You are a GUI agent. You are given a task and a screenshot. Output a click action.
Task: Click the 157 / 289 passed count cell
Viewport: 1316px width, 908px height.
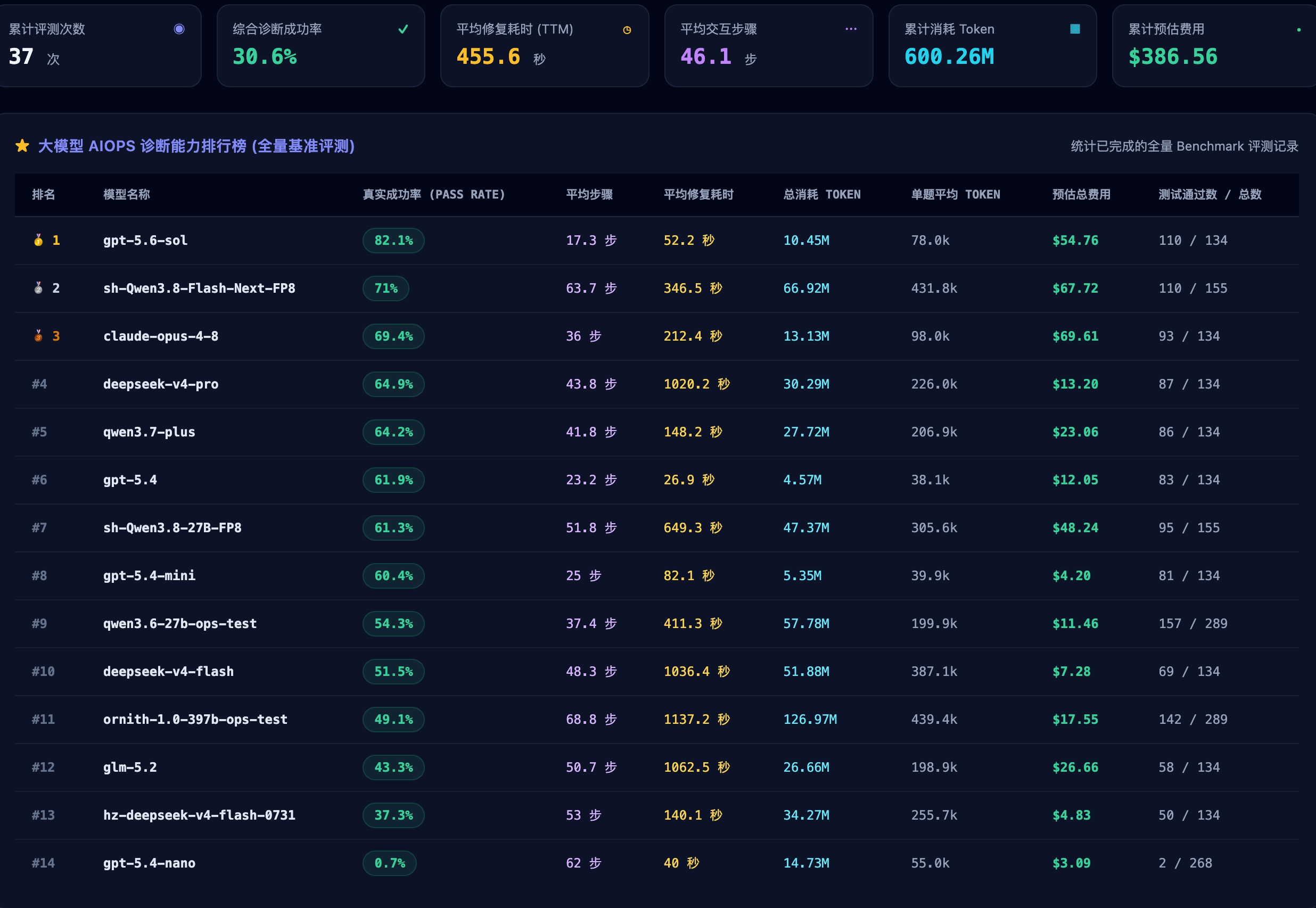[1193, 624]
